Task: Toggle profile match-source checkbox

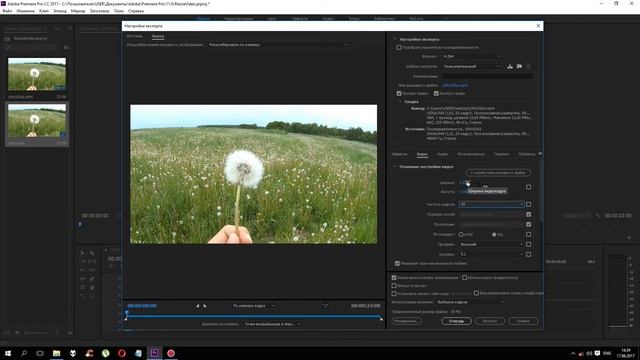Action: [x=529, y=244]
